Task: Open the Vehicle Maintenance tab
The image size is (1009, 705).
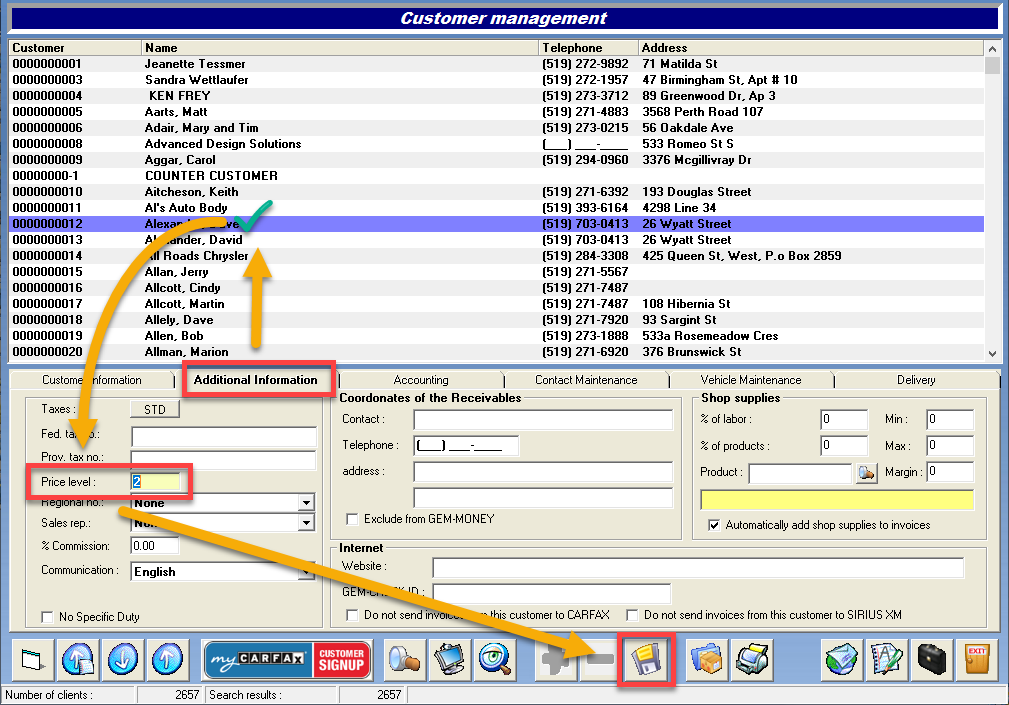Action: click(750, 380)
